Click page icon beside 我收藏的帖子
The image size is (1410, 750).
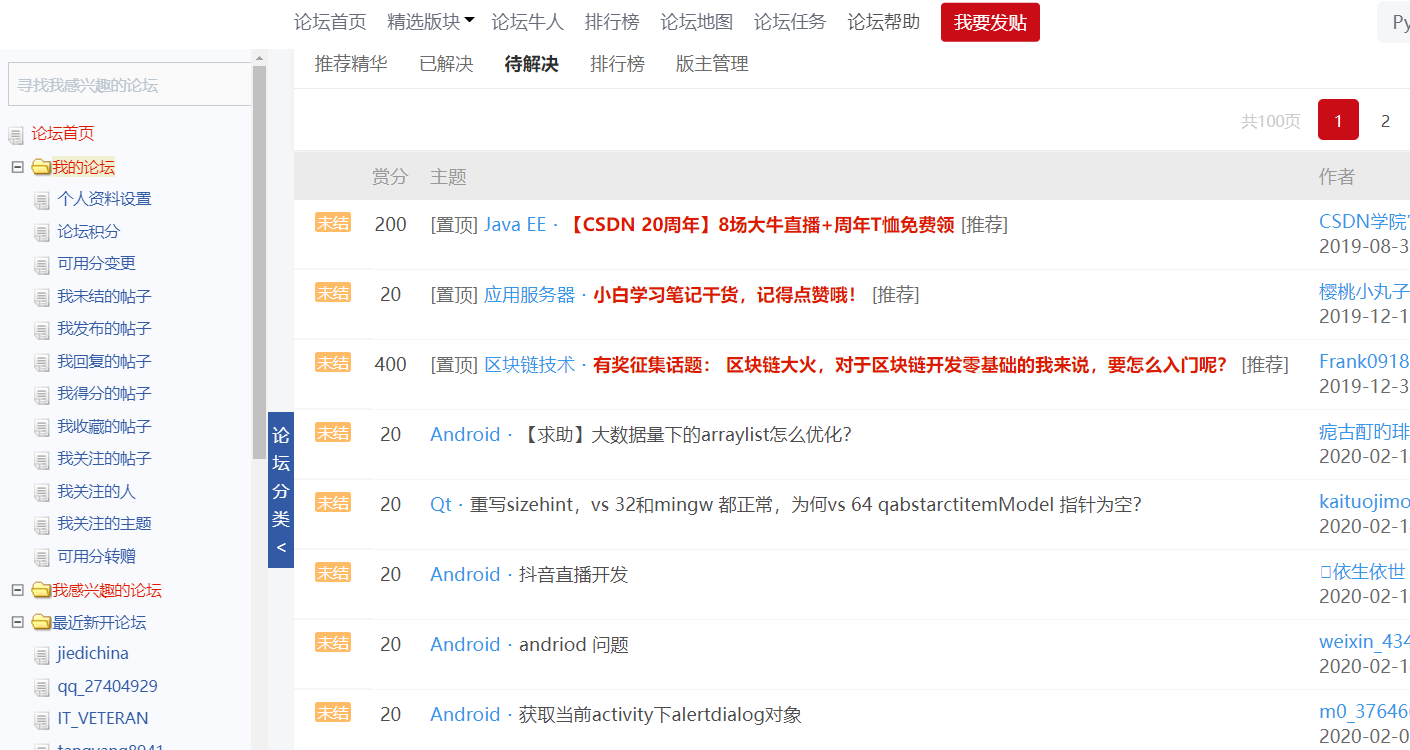(41, 428)
